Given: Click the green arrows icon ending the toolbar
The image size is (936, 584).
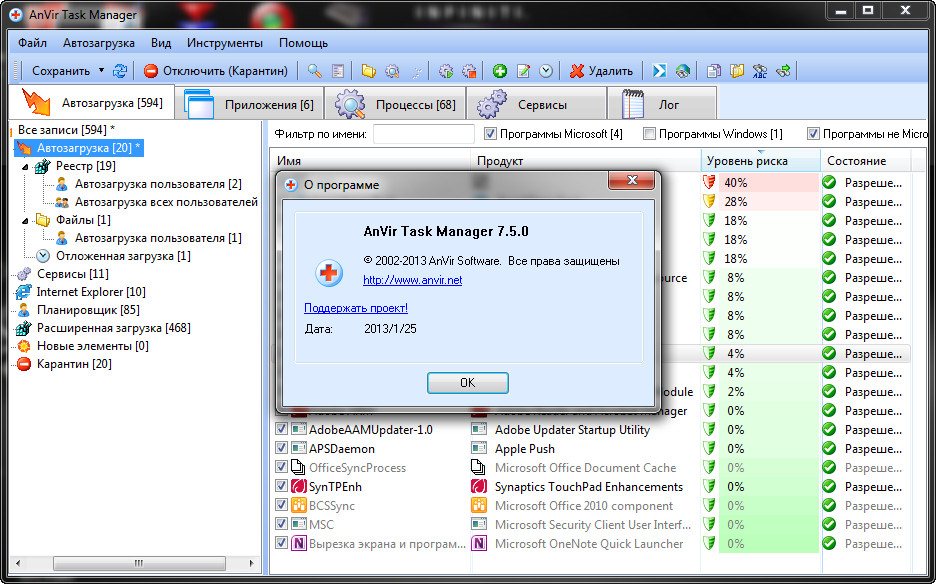Looking at the screenshot, I should [x=783, y=71].
